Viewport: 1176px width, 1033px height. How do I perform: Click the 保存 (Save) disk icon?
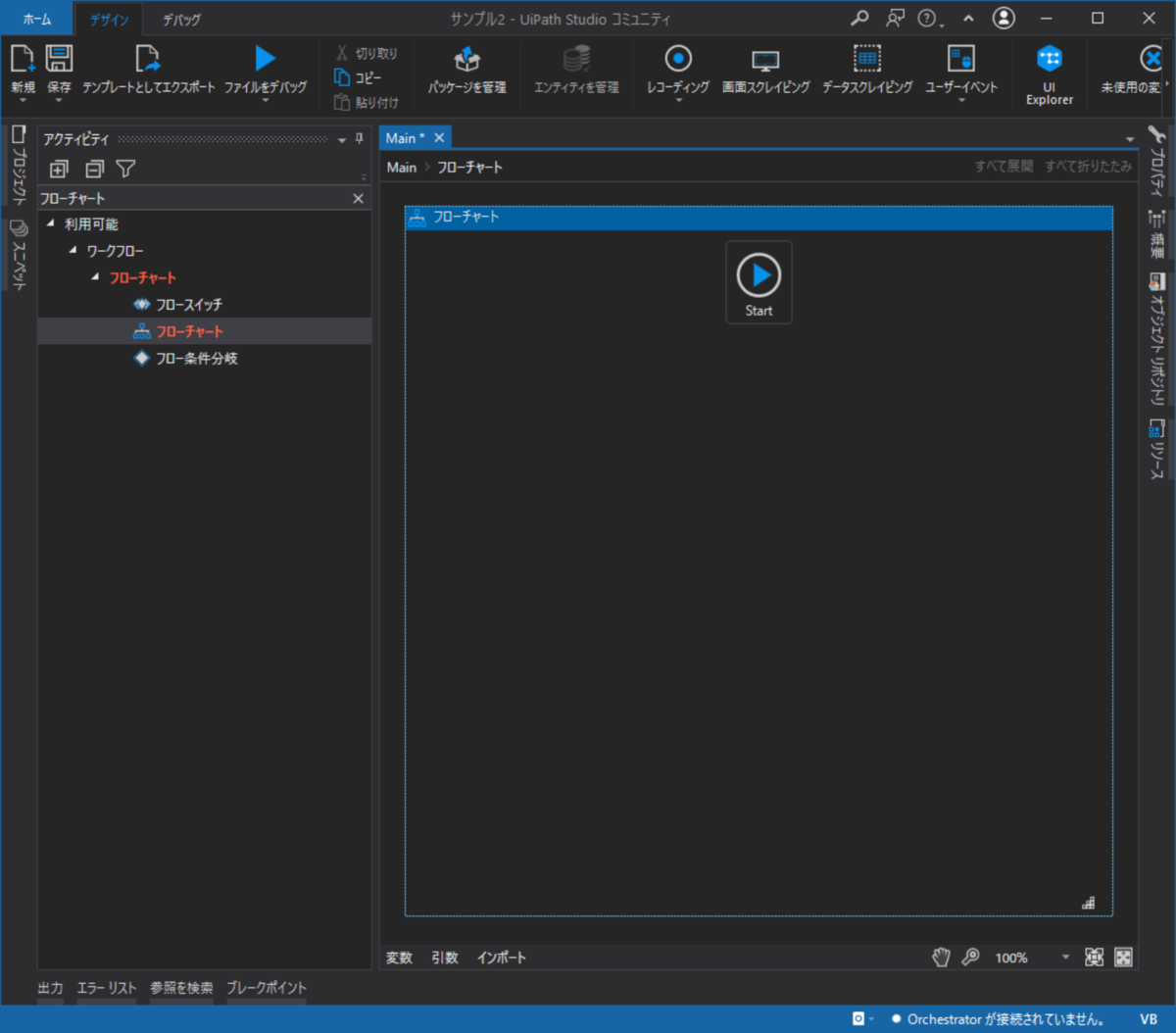pyautogui.click(x=60, y=59)
